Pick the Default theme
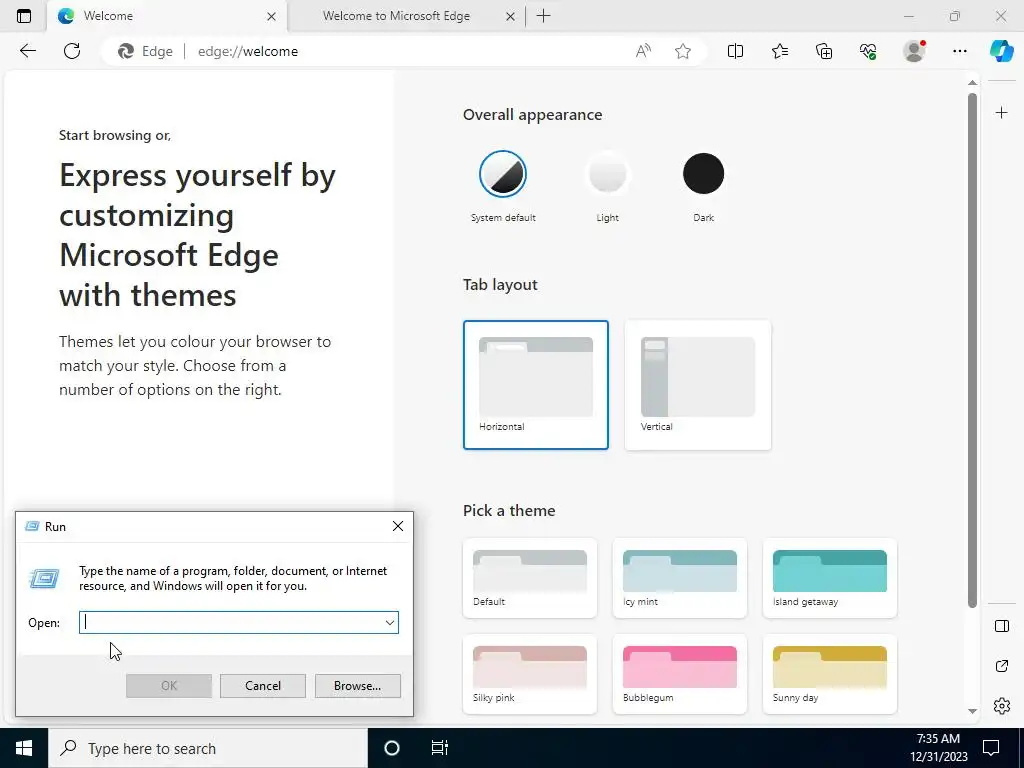 click(530, 578)
